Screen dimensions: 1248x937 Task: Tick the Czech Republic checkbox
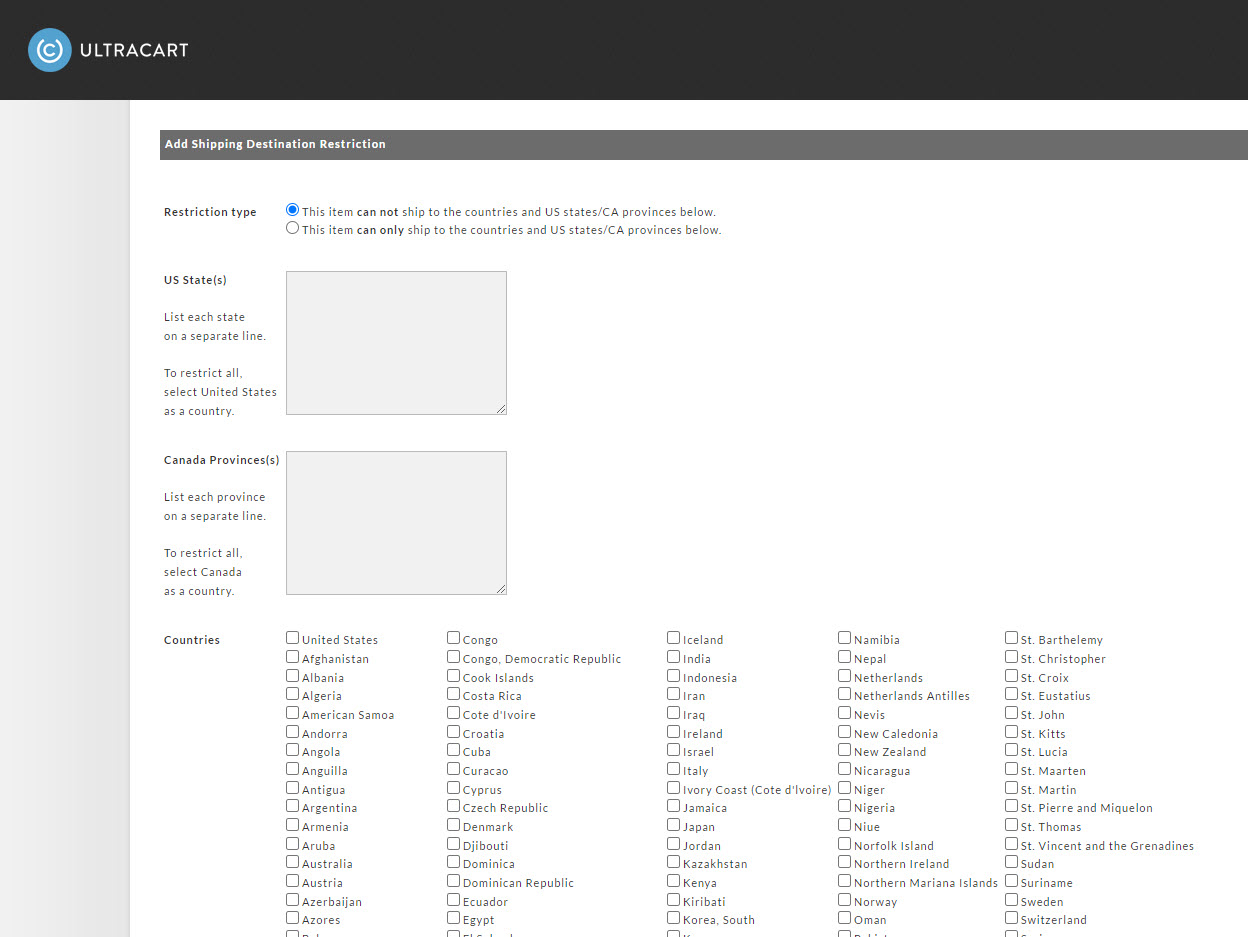tap(453, 806)
